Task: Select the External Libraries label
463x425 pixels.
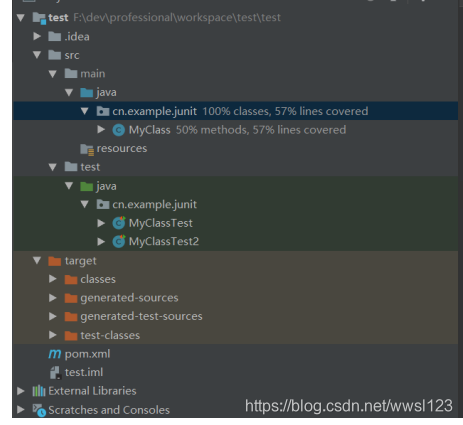Action: pos(92,391)
